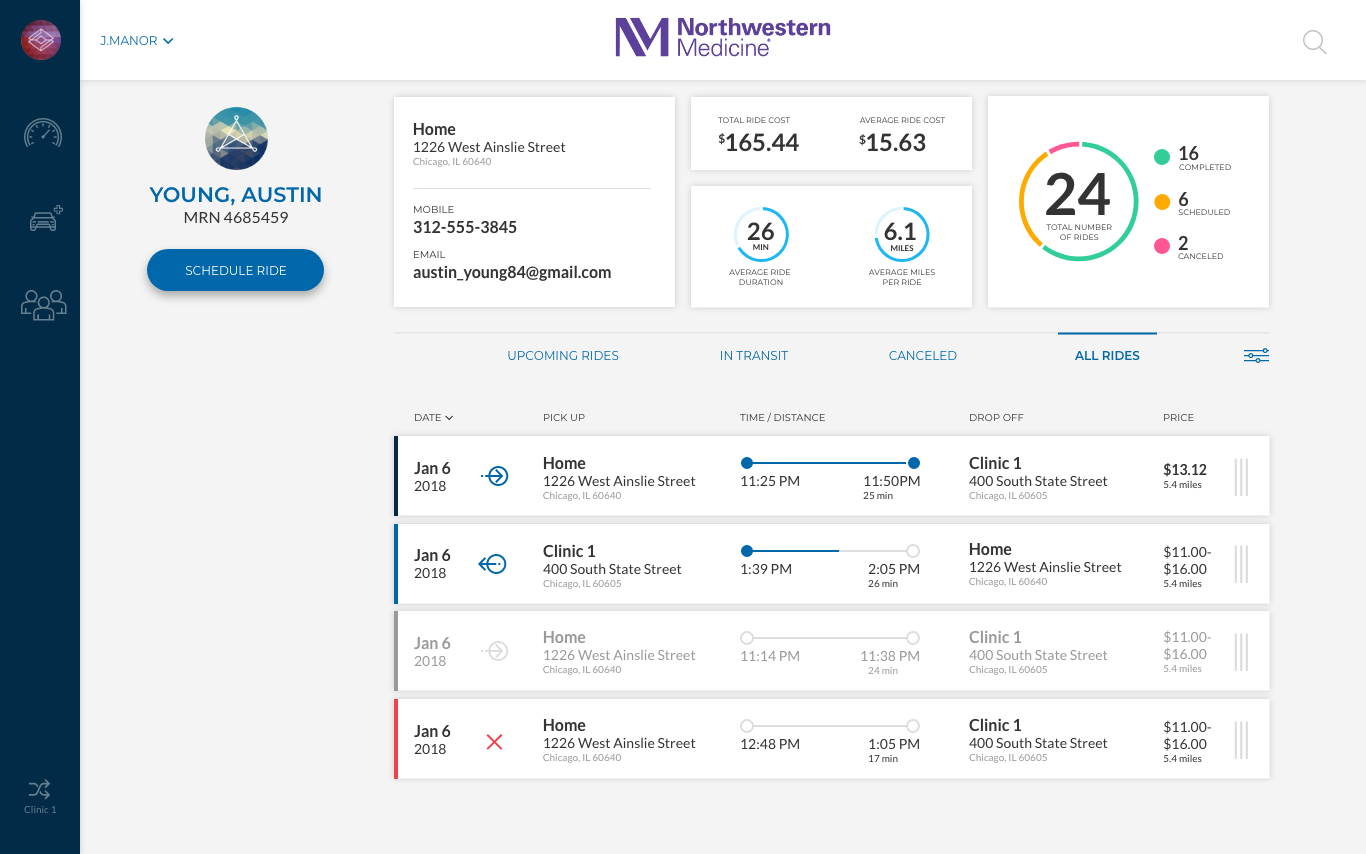Open the ride filter settings icon
Viewport: 1366px width, 854px height.
click(1256, 356)
